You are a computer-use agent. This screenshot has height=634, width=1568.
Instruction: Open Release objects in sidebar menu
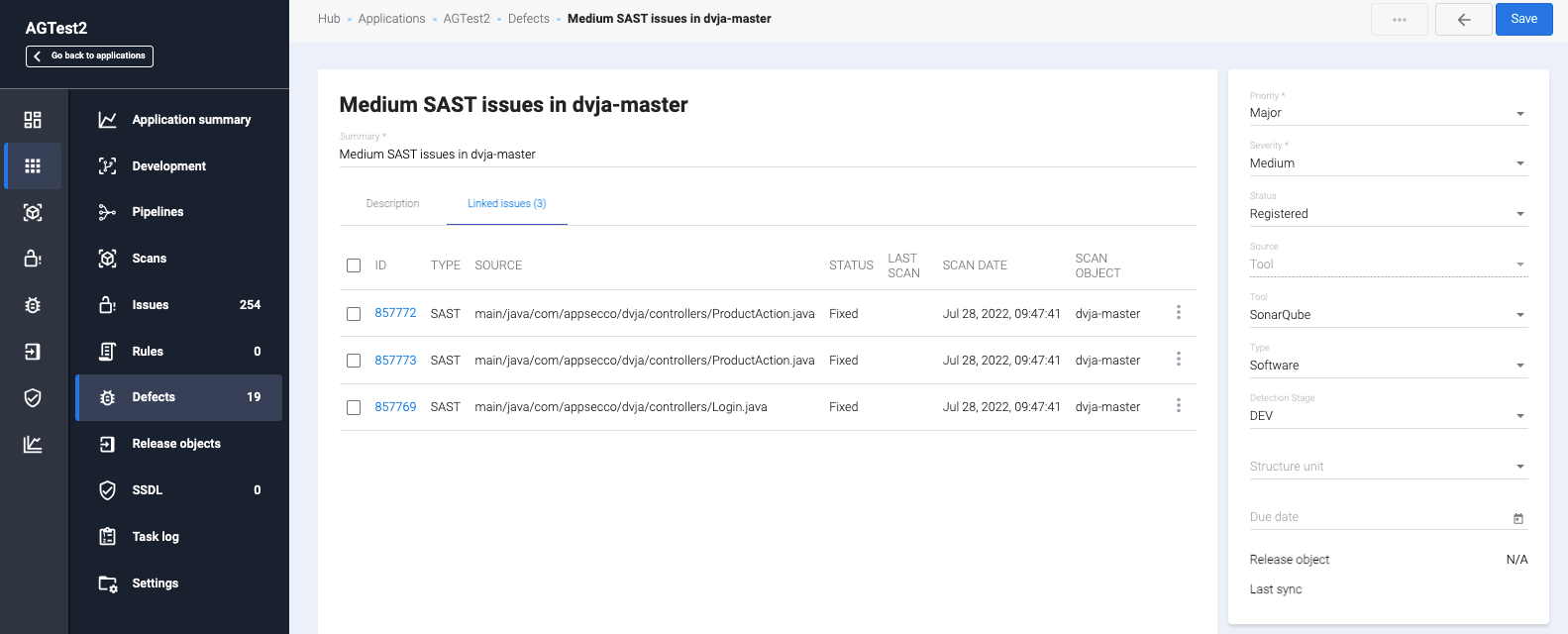click(x=176, y=444)
